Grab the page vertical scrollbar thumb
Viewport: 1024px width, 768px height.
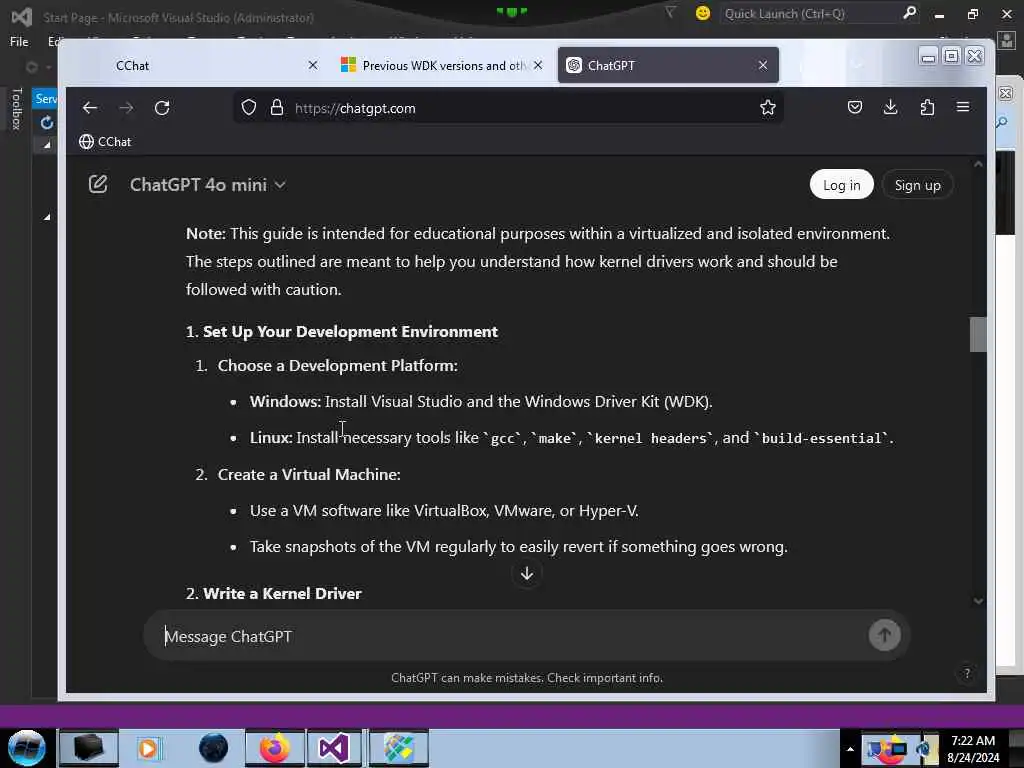pyautogui.click(x=978, y=334)
